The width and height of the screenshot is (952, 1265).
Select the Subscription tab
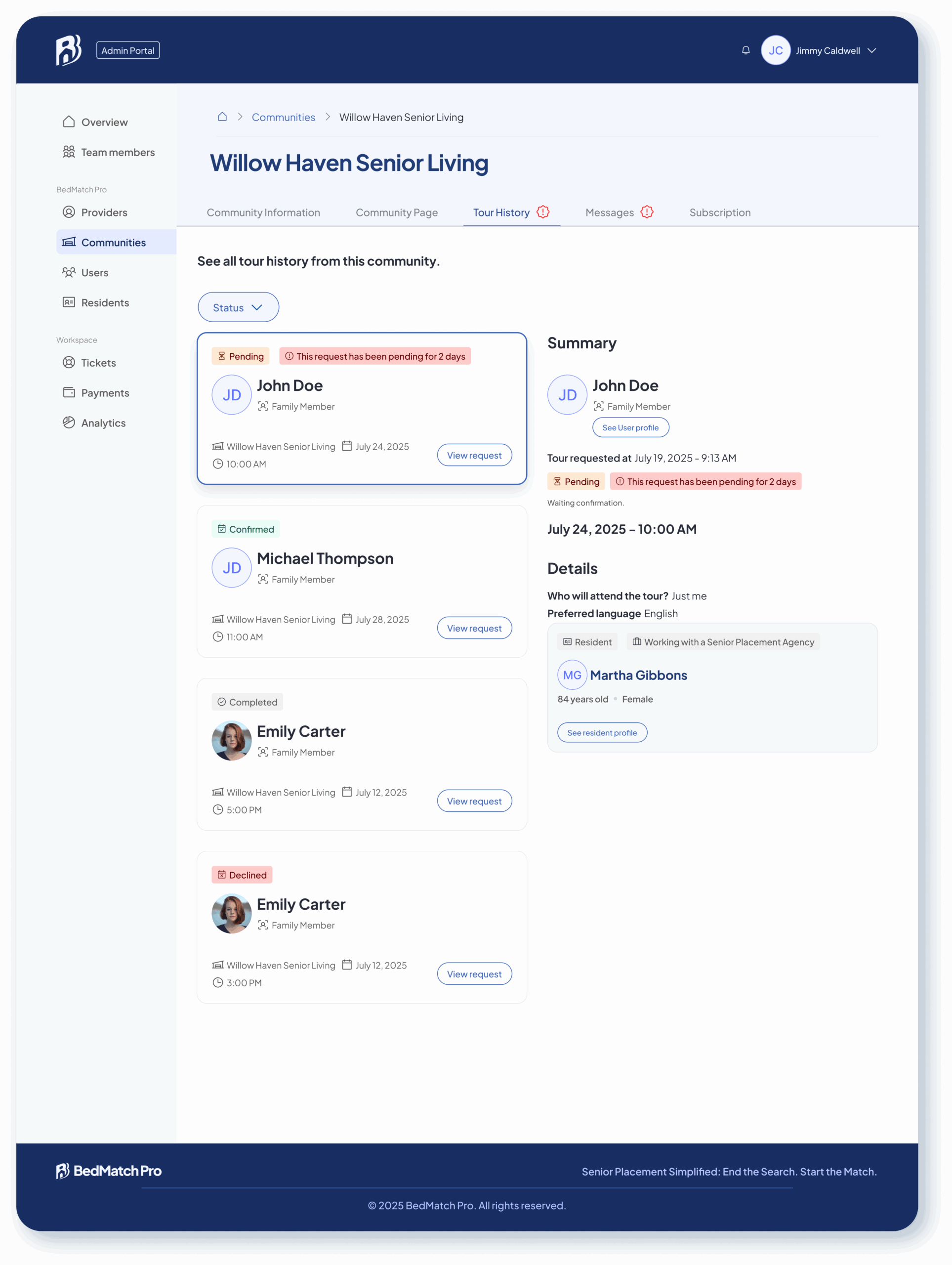(x=719, y=213)
